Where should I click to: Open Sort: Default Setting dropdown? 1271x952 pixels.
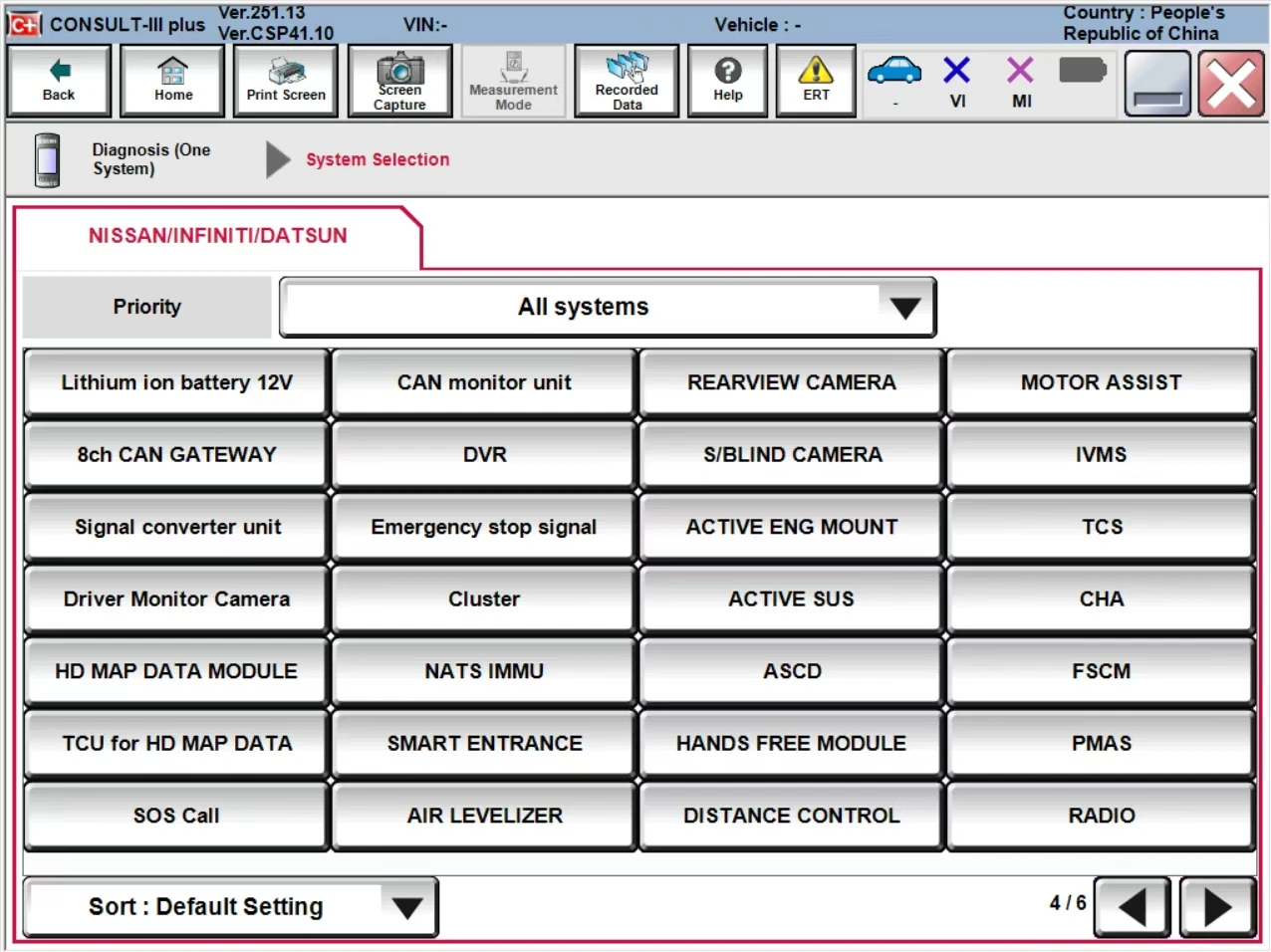[230, 907]
